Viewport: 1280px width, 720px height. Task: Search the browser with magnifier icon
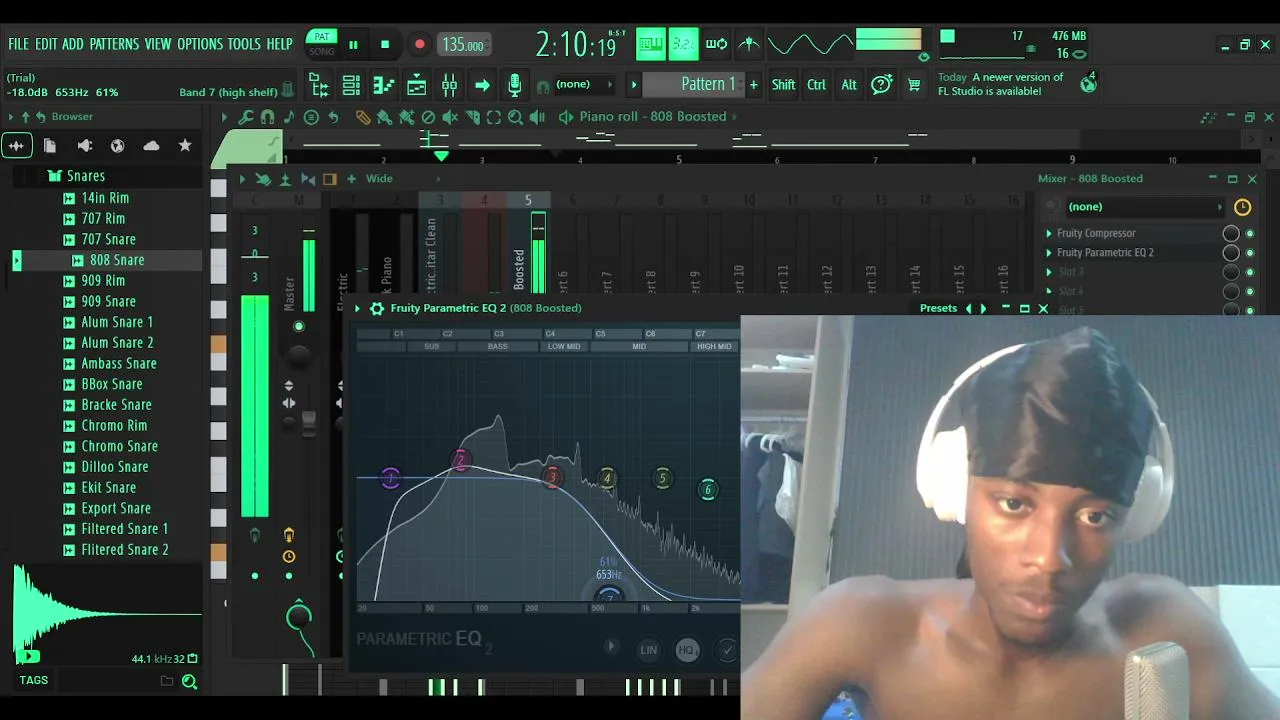[x=189, y=682]
